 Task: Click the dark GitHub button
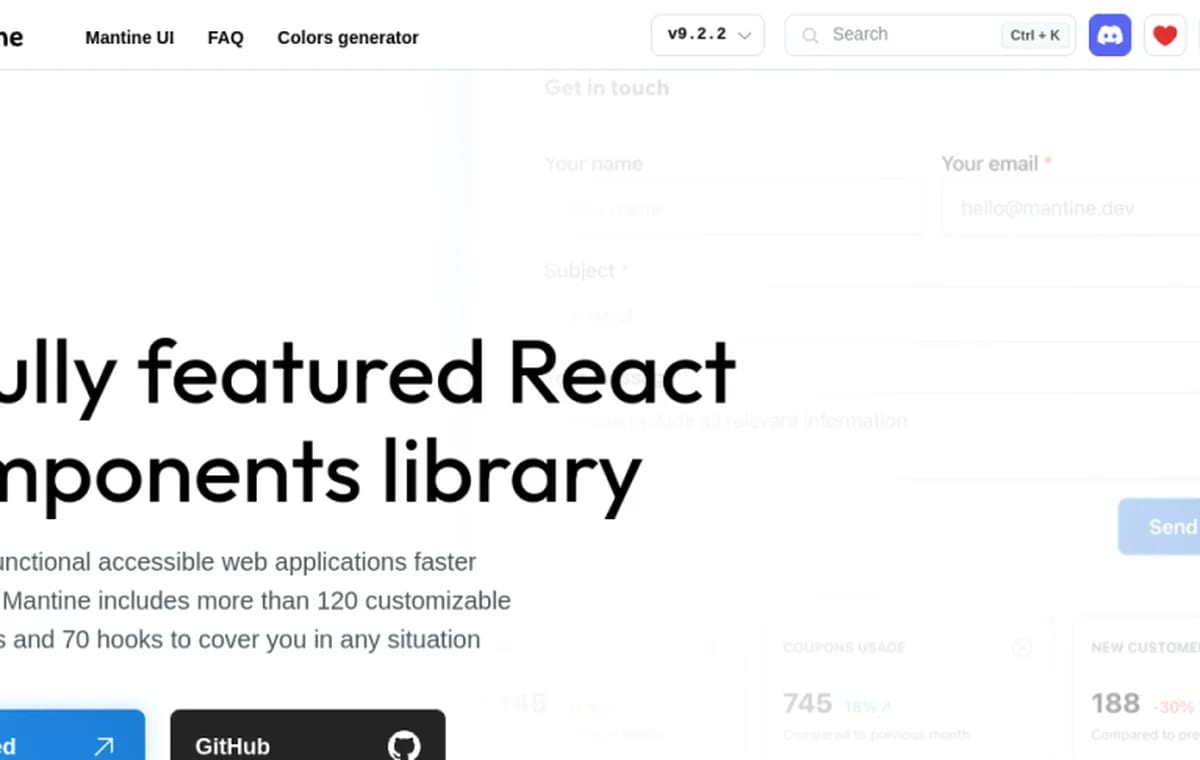308,735
